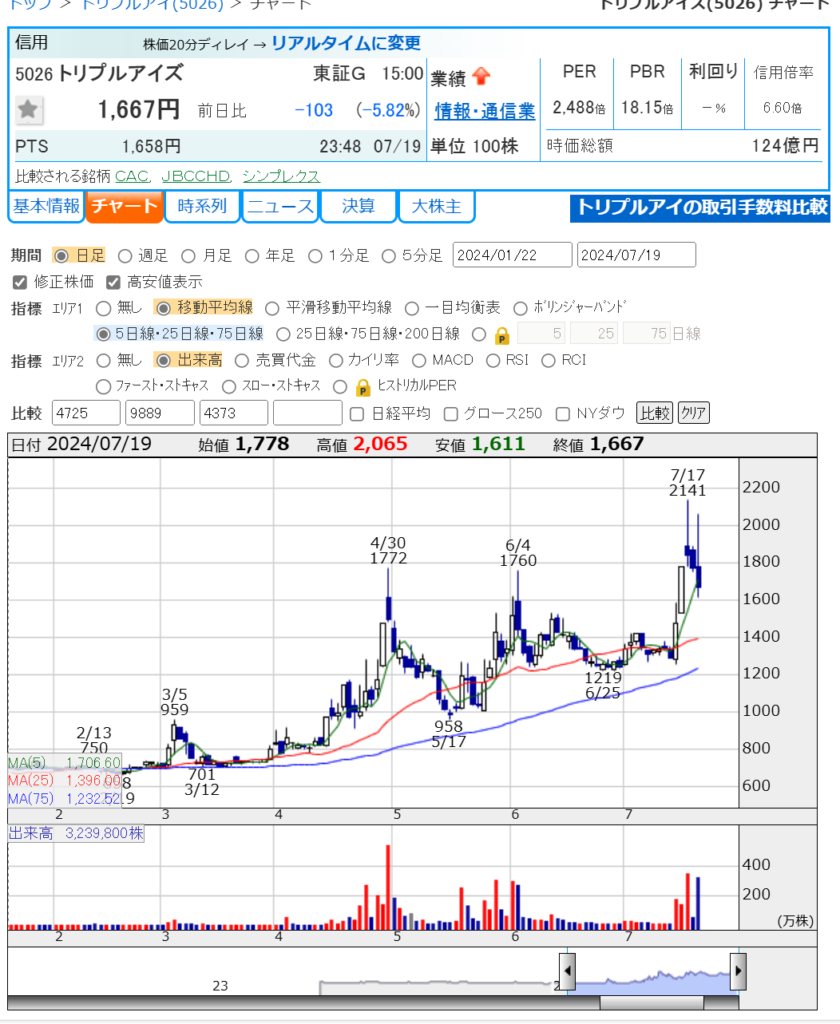The height and width of the screenshot is (1024, 840).
Task: Open the 時系列 tab
Action: (202, 207)
